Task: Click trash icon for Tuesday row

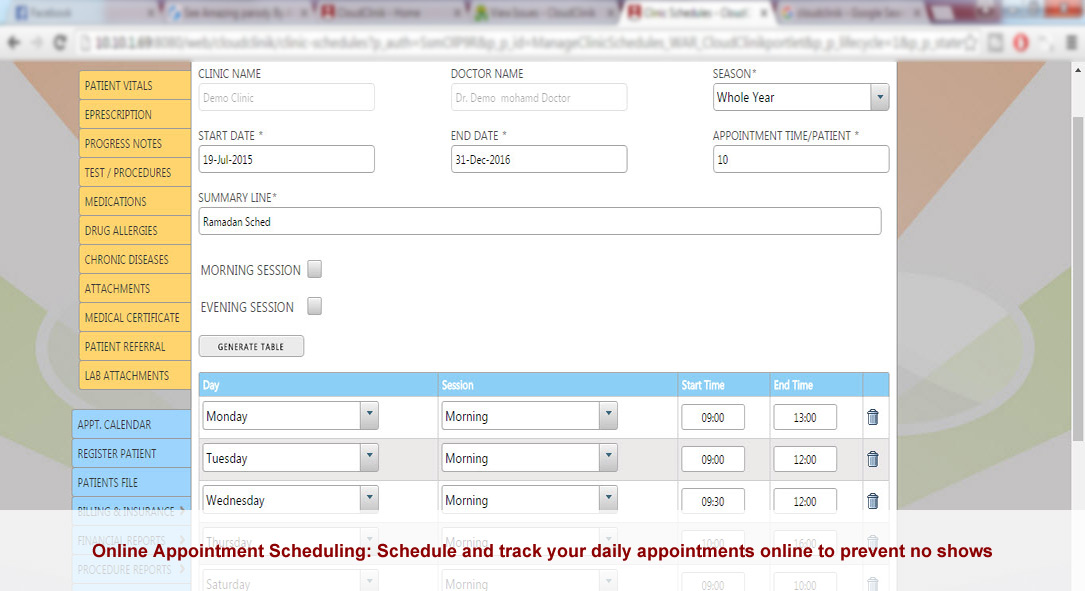Action: coord(872,459)
